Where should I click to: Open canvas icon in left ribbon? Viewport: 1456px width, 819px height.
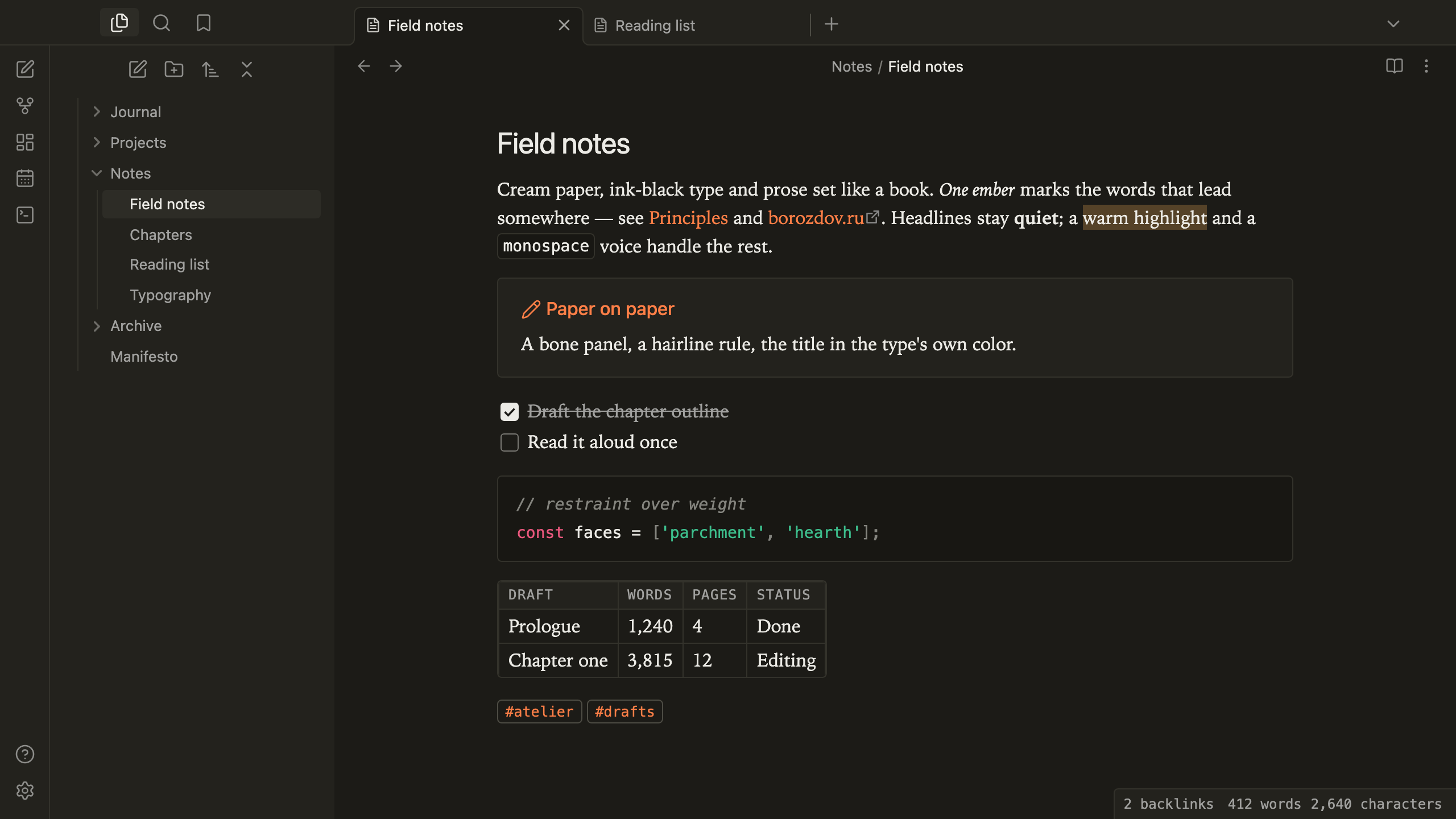pyautogui.click(x=25, y=142)
